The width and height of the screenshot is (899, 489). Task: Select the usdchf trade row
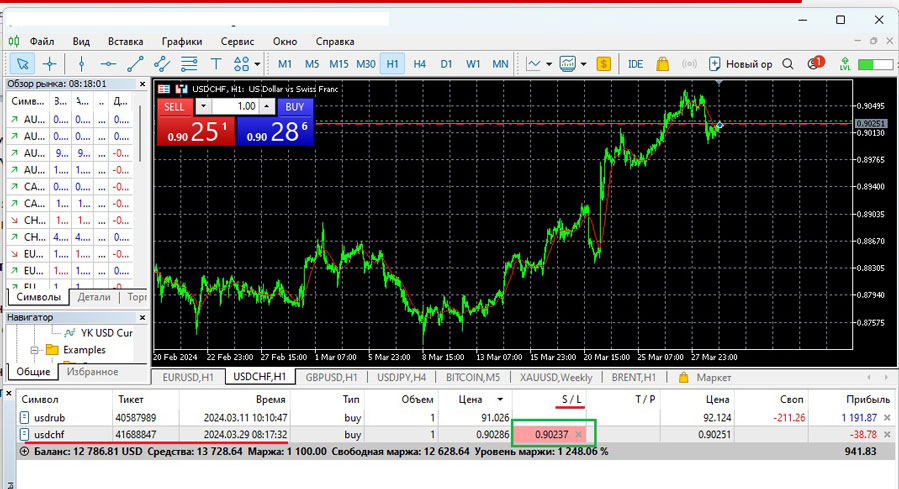click(x=456, y=435)
